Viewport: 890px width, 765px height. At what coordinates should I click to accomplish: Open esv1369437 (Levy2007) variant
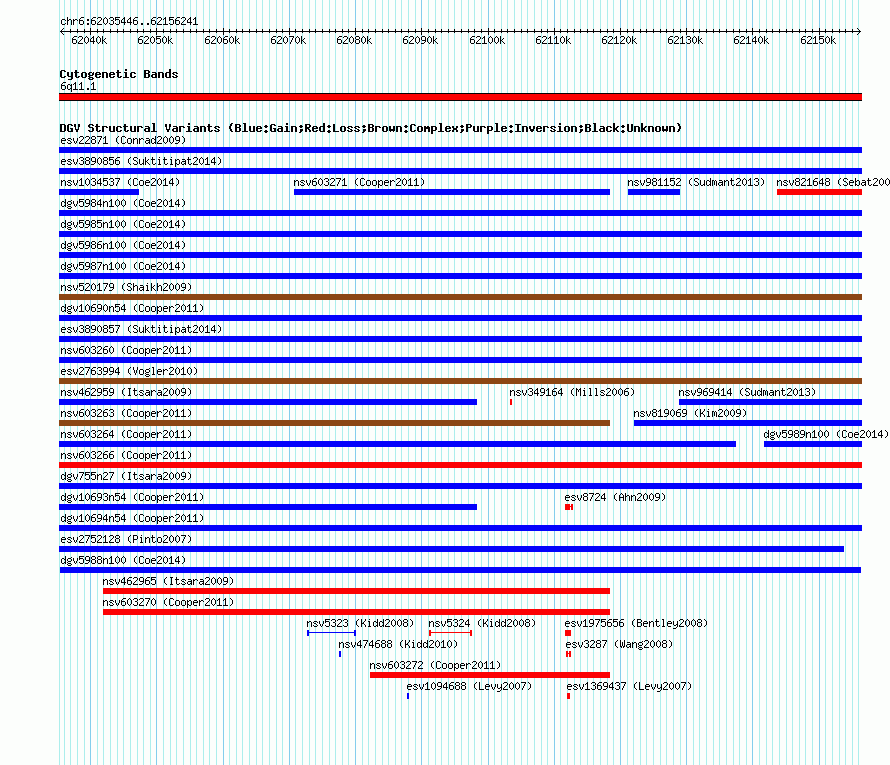pyautogui.click(x=629, y=686)
